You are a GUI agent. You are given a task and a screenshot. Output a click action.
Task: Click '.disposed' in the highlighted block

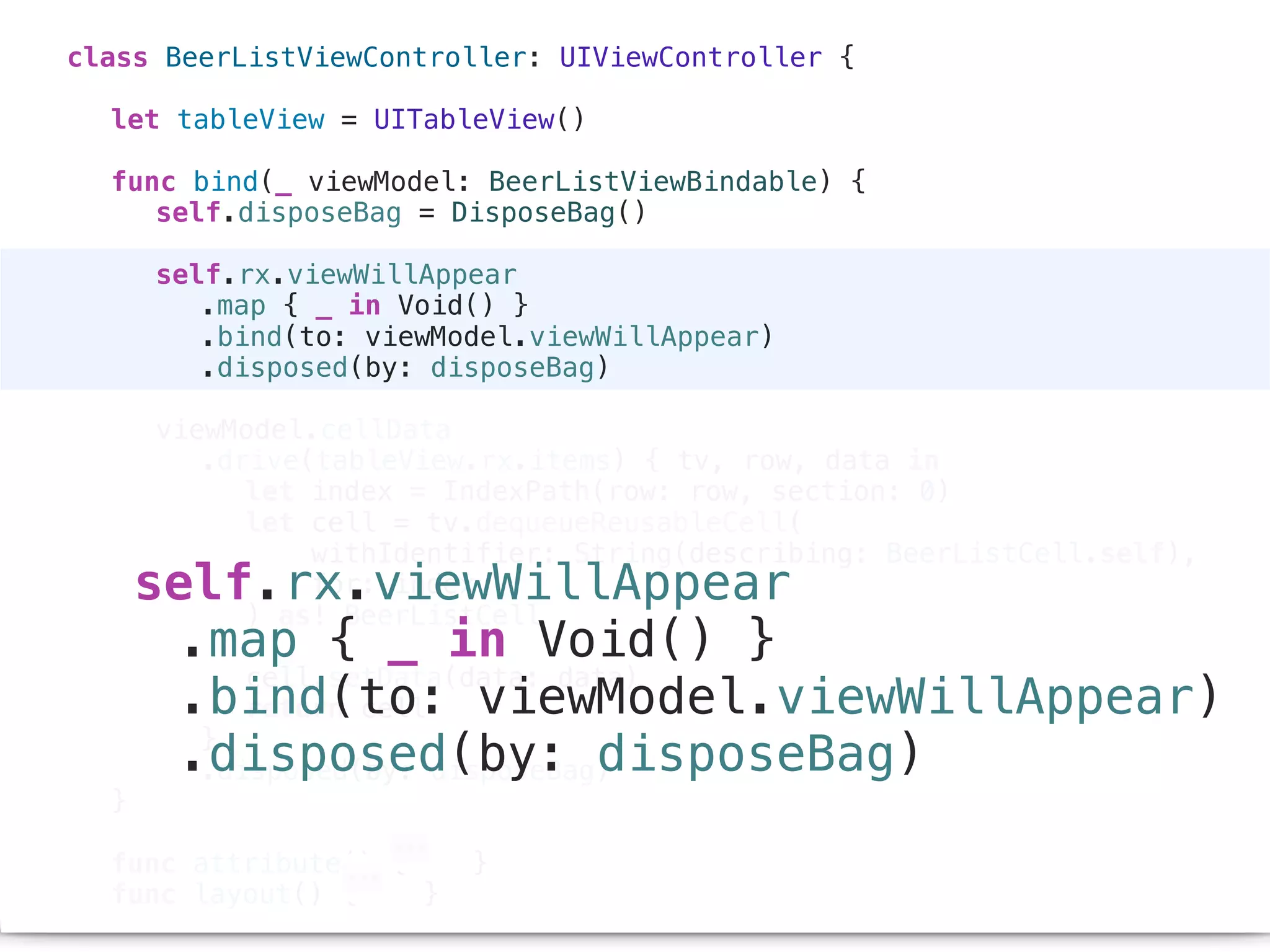point(275,368)
